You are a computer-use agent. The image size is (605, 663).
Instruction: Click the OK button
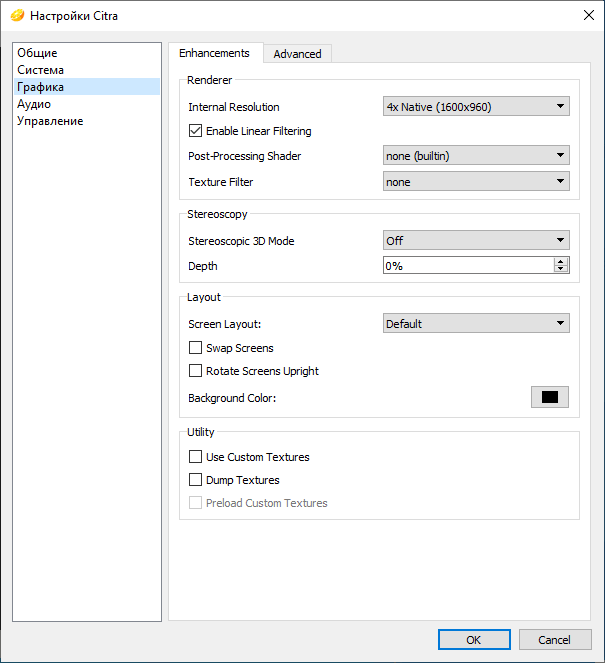point(474,640)
